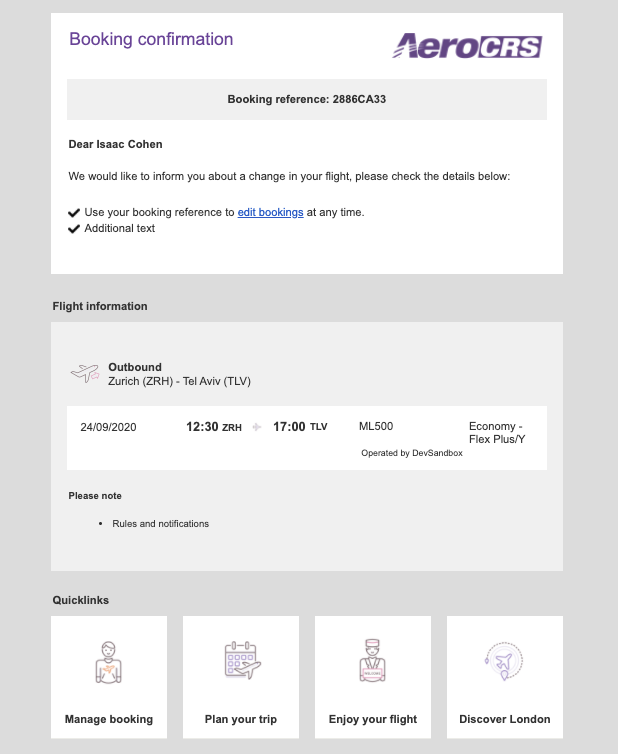Open the edit bookings link
The image size is (618, 754).
coord(270,212)
